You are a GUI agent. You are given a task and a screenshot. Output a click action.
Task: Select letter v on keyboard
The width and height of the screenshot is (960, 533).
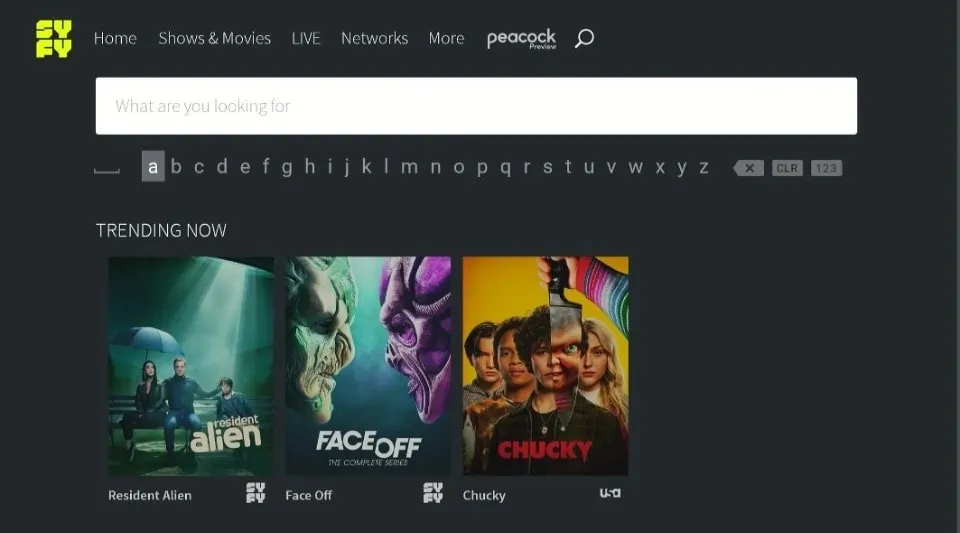click(x=611, y=167)
